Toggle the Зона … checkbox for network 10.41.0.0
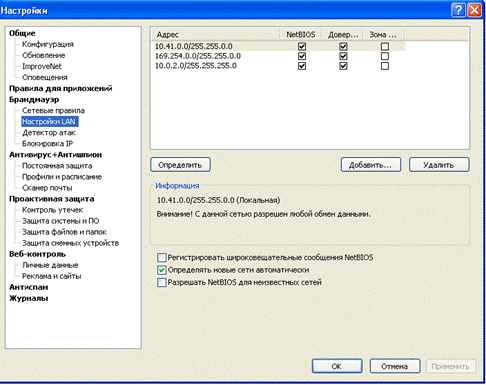Screen dimensions: 486x385 point(385,46)
